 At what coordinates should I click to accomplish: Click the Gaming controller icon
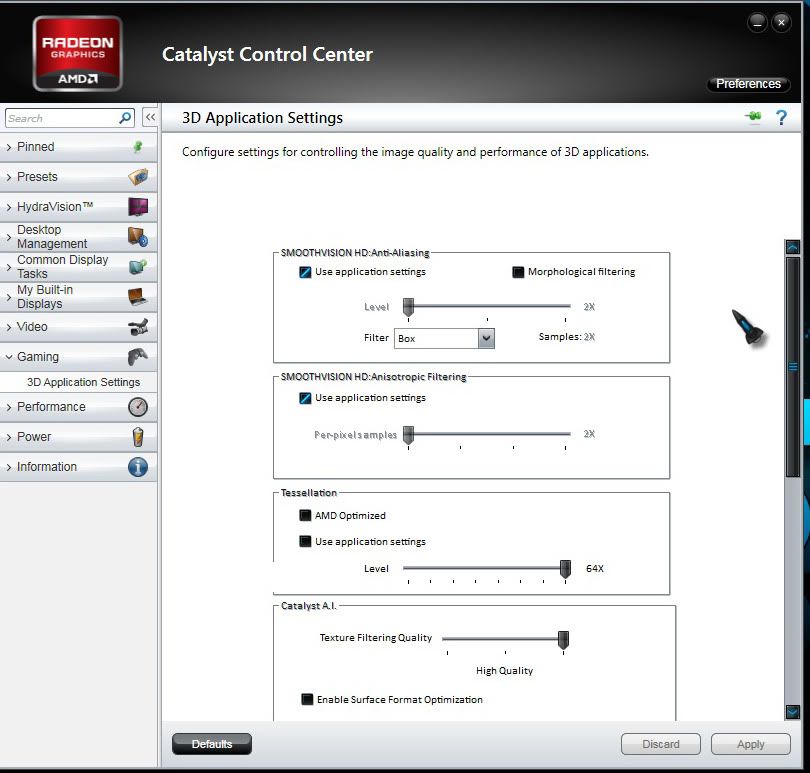138,357
